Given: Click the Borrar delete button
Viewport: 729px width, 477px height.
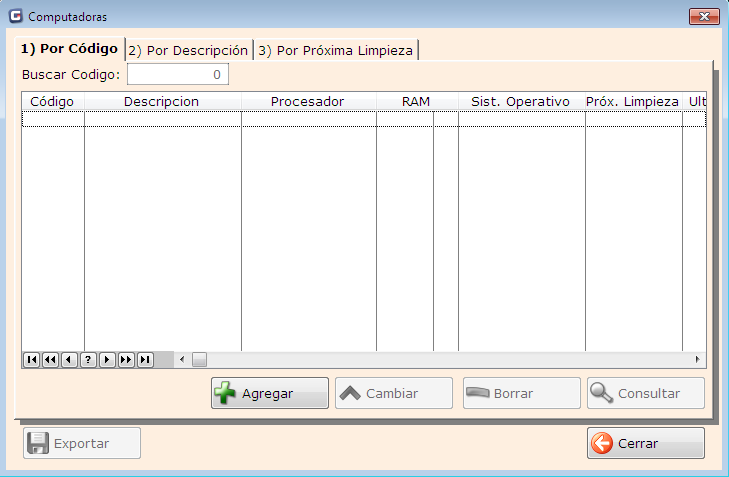Looking at the screenshot, I should [x=521, y=393].
